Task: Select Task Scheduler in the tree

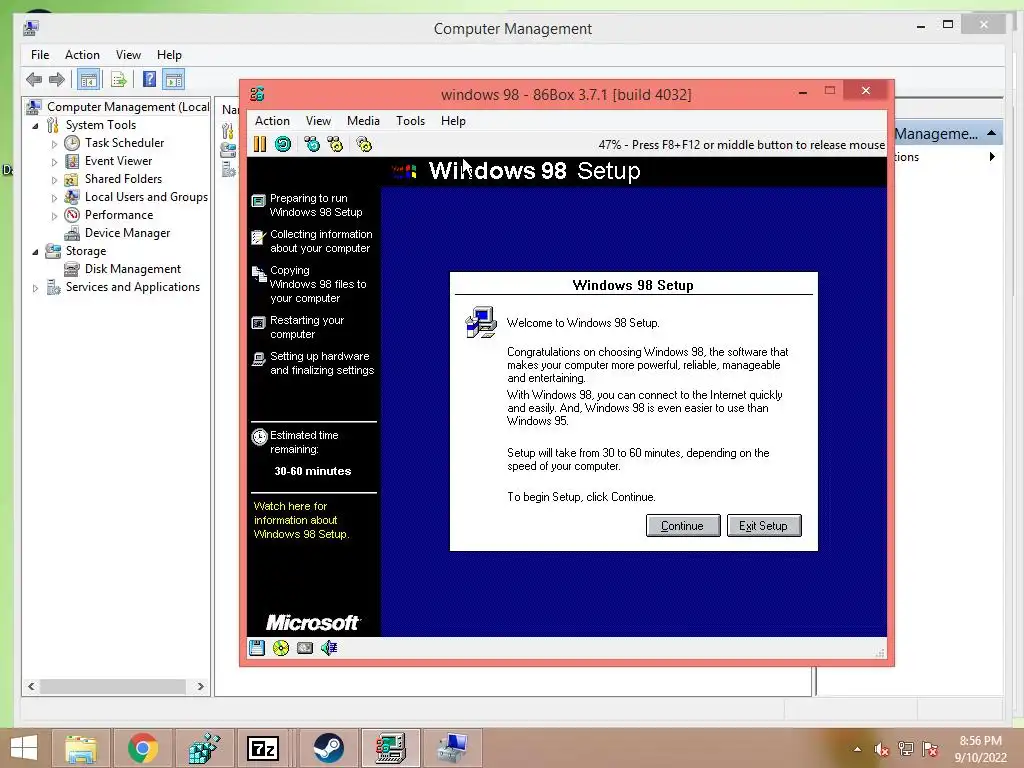Action: 124,143
